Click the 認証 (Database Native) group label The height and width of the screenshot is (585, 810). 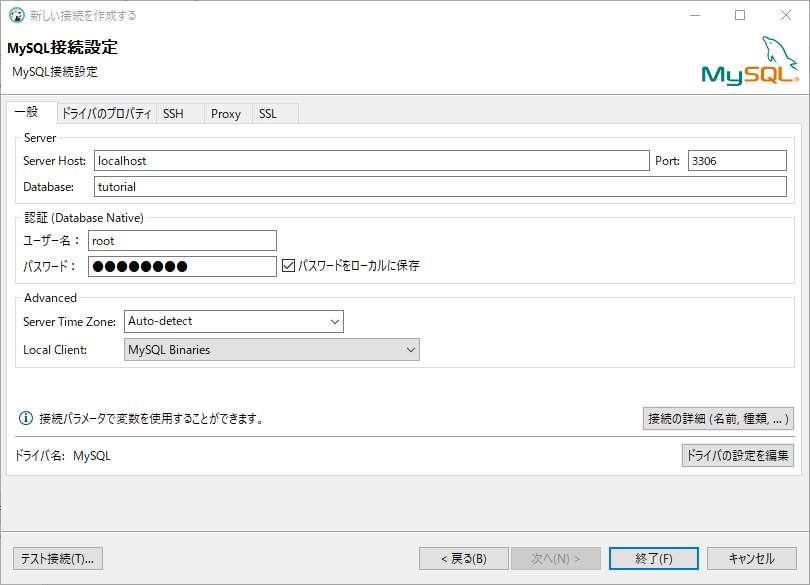pyautogui.click(x=84, y=218)
